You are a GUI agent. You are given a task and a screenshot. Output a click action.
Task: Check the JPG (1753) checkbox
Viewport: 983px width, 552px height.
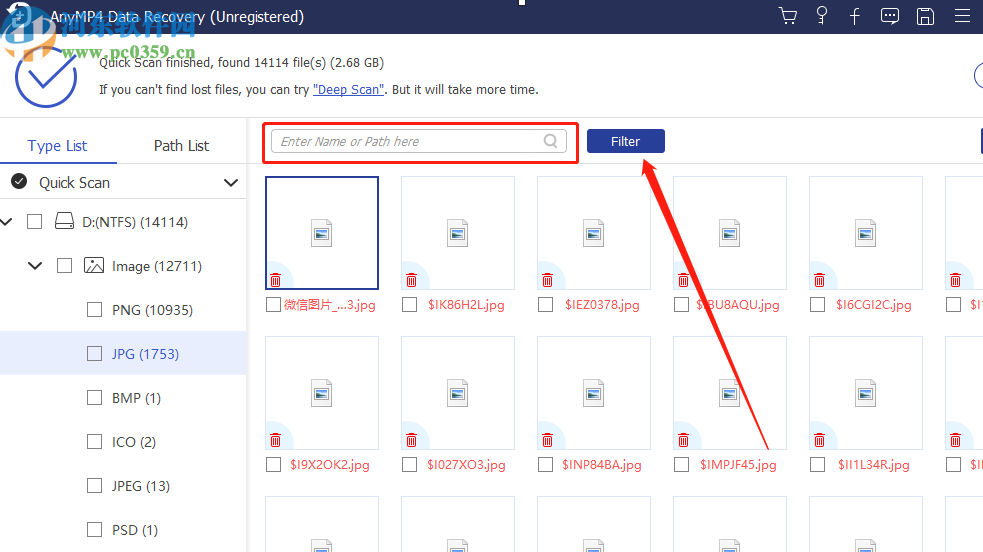pos(95,353)
